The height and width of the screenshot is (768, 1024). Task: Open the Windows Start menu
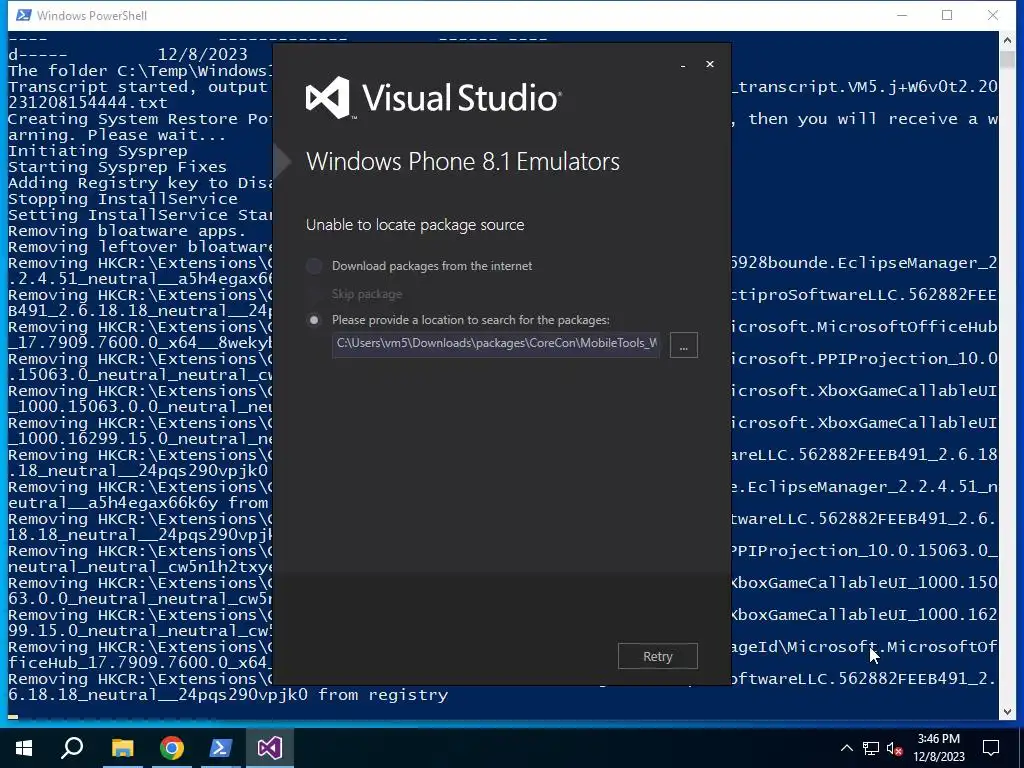24,748
